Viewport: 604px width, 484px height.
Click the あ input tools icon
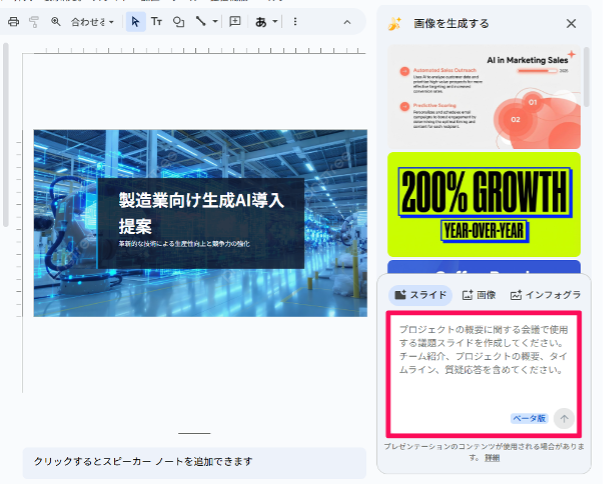click(x=261, y=22)
